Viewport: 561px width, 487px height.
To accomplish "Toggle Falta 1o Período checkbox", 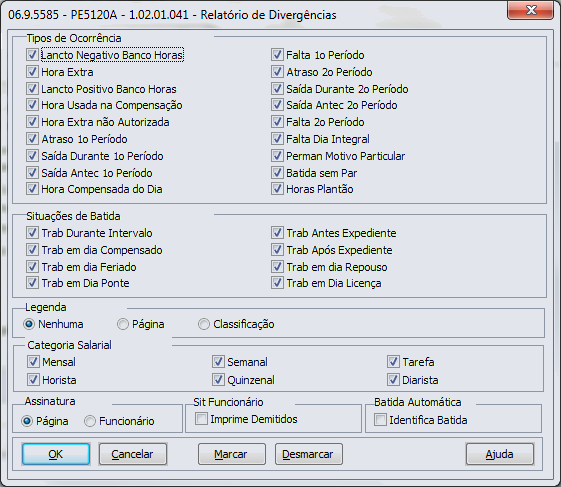I will pos(277,55).
